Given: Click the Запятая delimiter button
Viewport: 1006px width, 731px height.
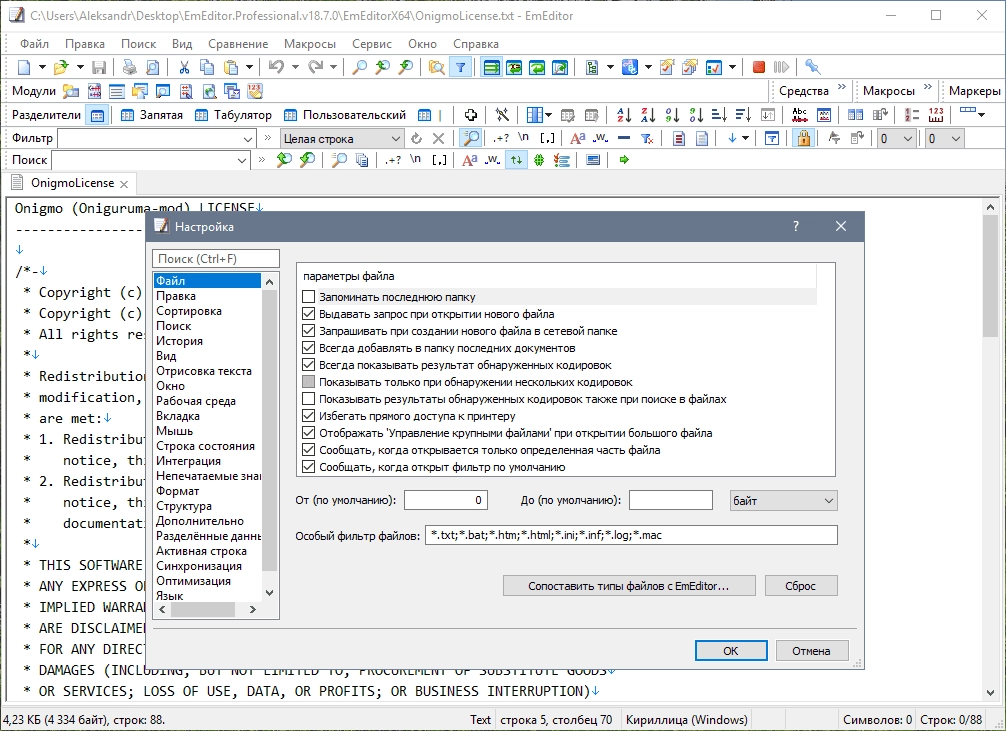Looking at the screenshot, I should tap(152, 115).
